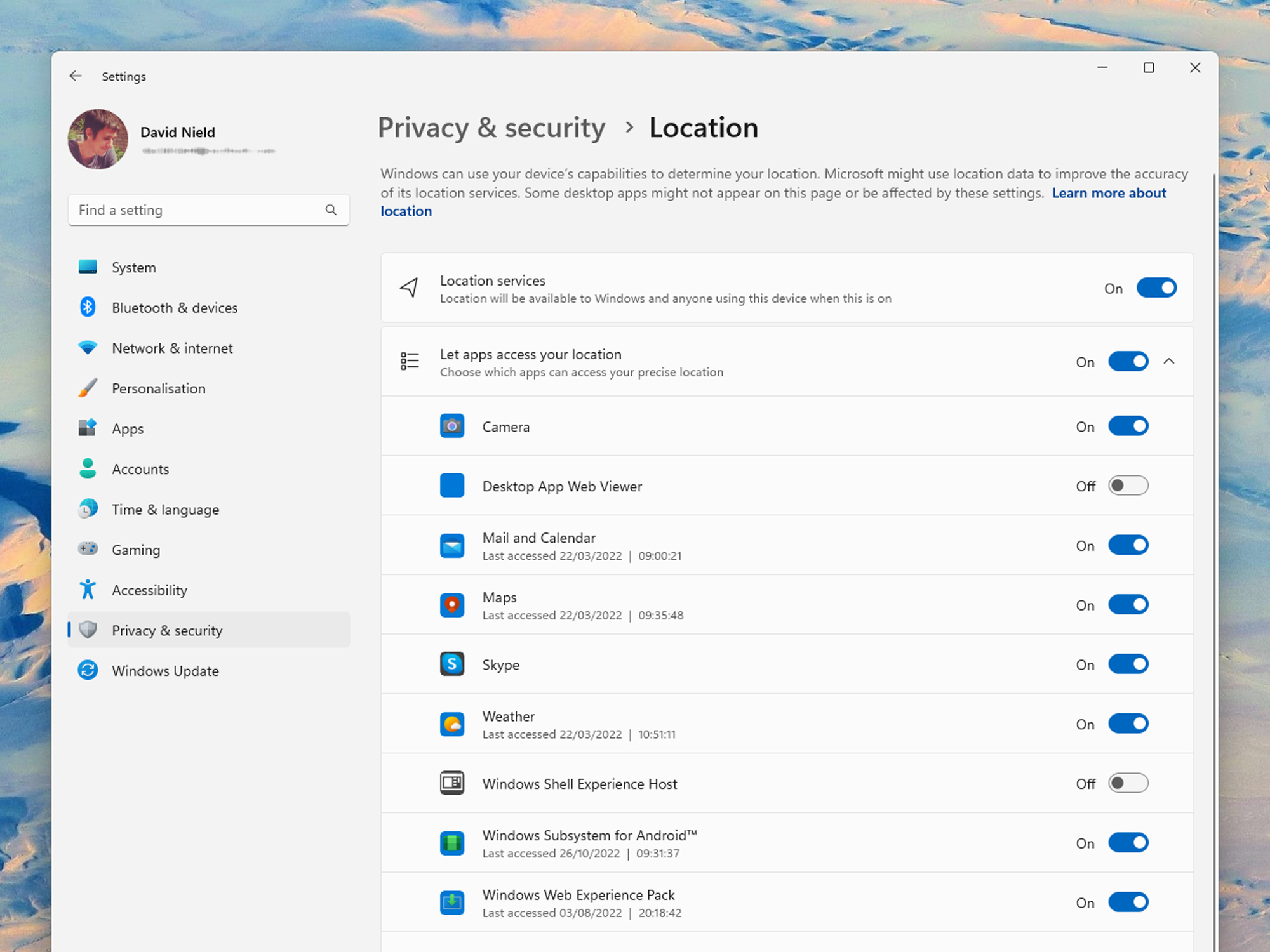Click the Desktop App Web Viewer icon
1270x952 pixels.
point(451,486)
